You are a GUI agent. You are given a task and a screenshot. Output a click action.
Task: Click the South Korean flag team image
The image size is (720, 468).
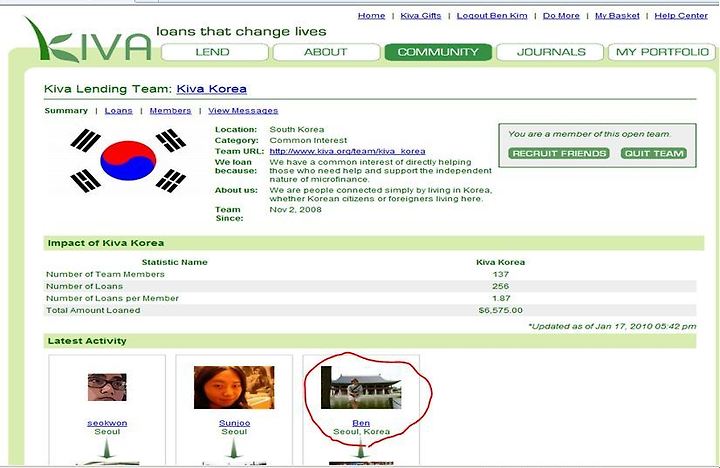point(128,160)
